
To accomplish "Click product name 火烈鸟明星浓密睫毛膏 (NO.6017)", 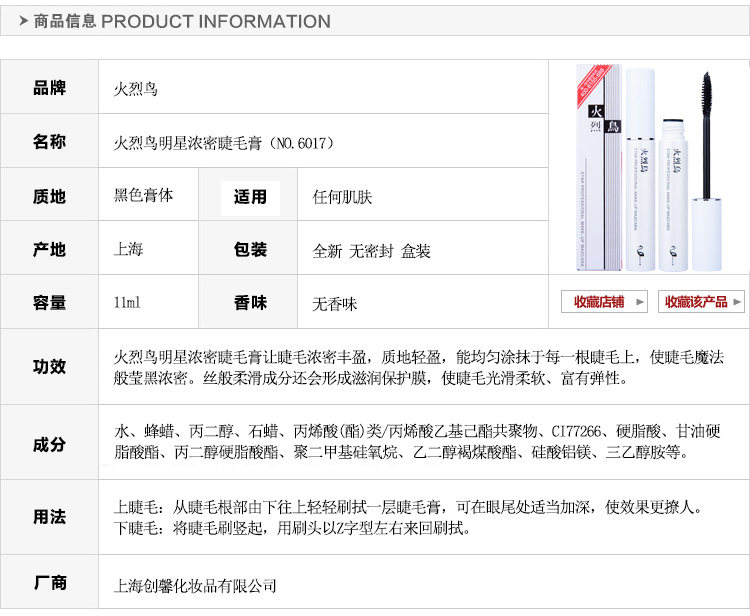I will coord(224,143).
